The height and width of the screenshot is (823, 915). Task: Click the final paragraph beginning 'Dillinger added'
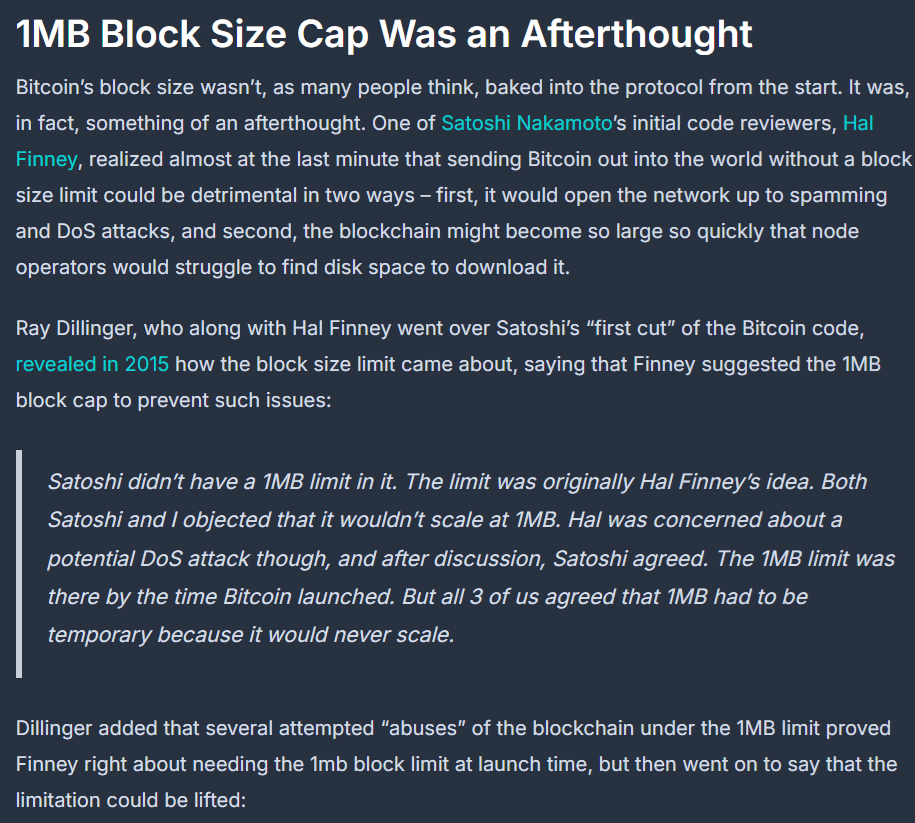(x=456, y=764)
